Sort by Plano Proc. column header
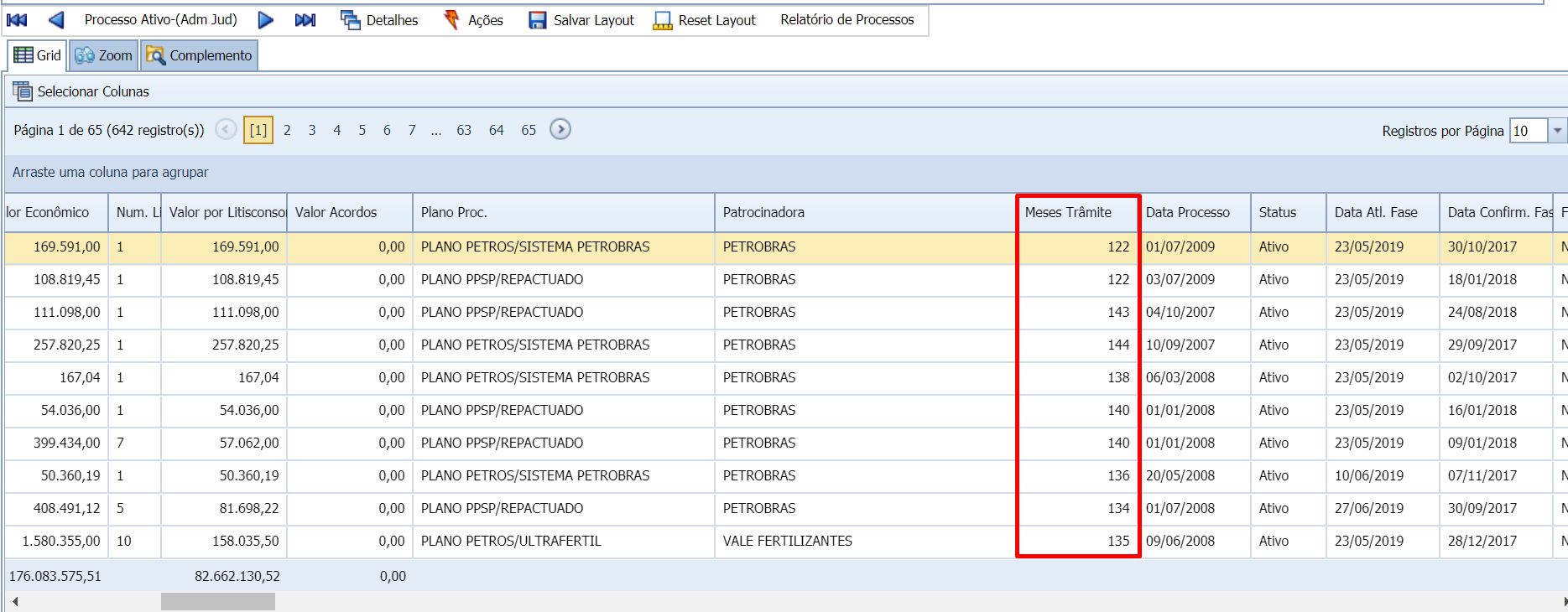 tap(564, 212)
